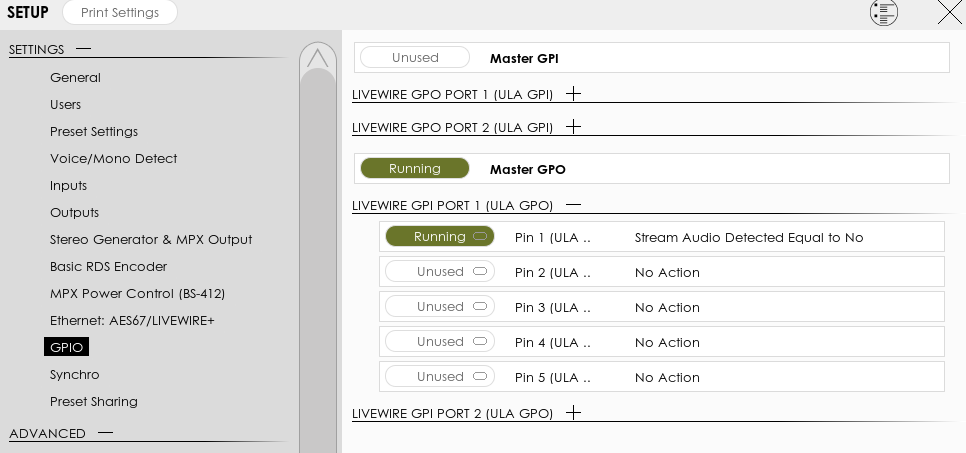966x453 pixels.
Task: Toggle the Pin 4 Unused status pill
Action: coord(440,342)
